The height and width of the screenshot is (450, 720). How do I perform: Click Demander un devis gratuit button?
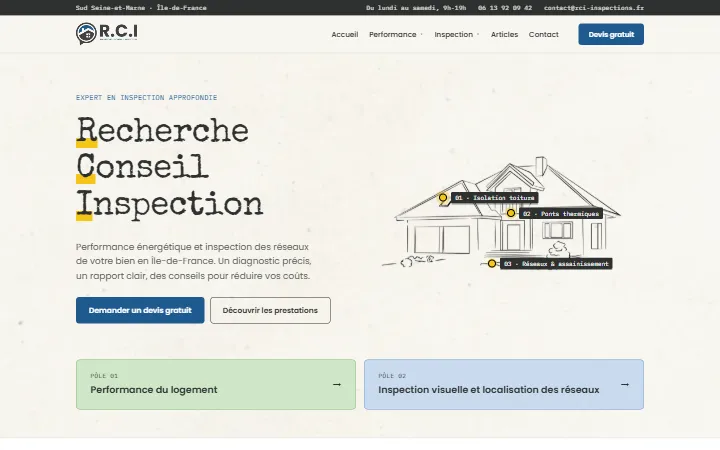[140, 310]
